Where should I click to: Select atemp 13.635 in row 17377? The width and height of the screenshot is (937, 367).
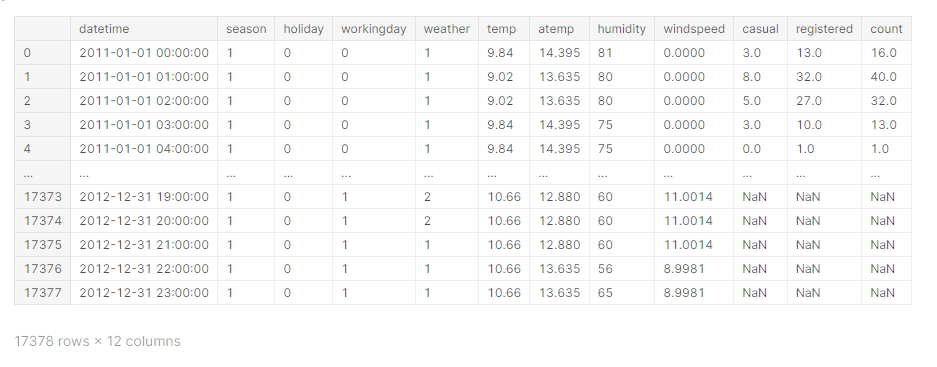(559, 292)
